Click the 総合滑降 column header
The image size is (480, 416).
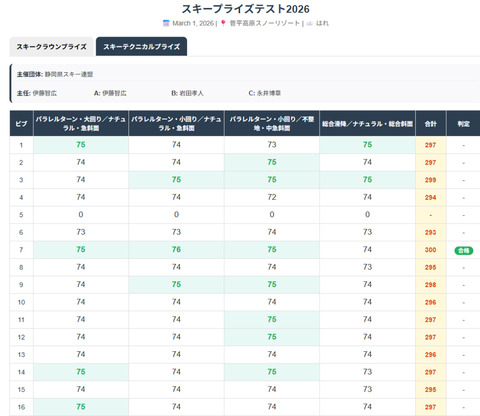point(367,124)
